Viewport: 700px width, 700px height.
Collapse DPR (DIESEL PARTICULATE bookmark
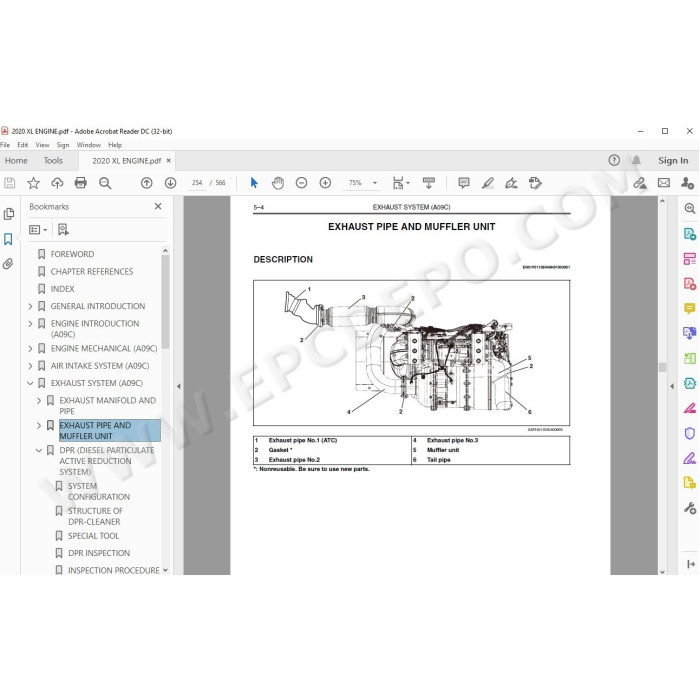(39, 450)
